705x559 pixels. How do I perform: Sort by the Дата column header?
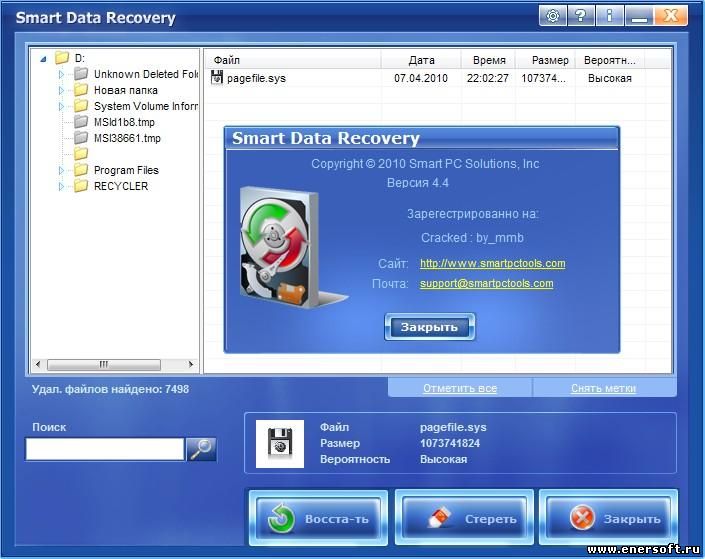point(421,60)
